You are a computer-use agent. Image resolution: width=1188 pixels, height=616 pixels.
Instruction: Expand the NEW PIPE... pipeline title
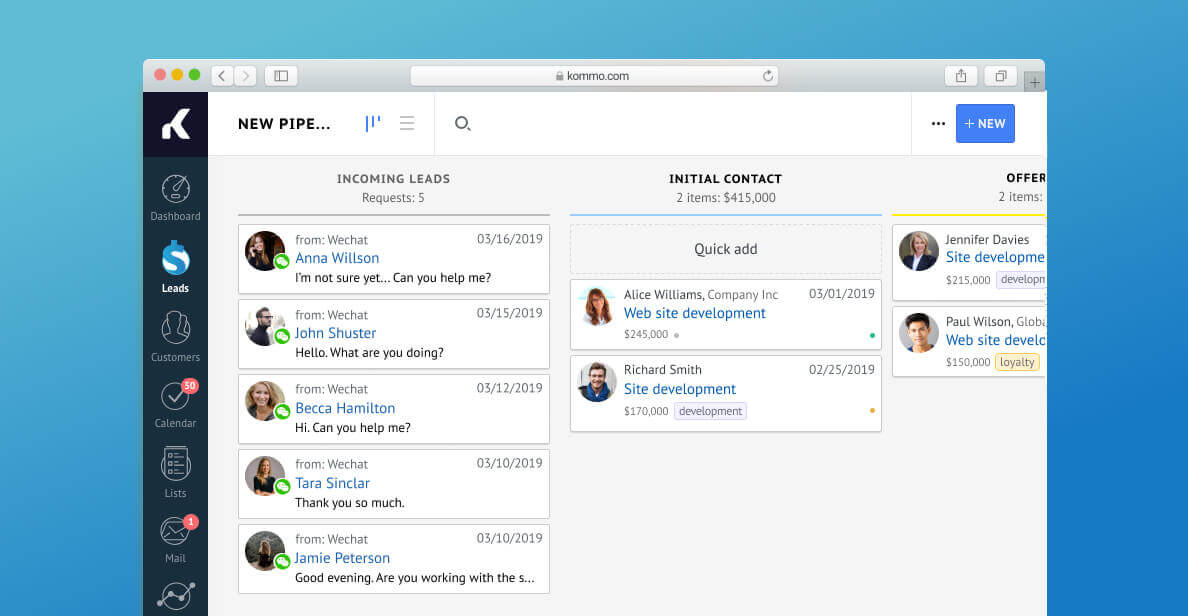[284, 124]
